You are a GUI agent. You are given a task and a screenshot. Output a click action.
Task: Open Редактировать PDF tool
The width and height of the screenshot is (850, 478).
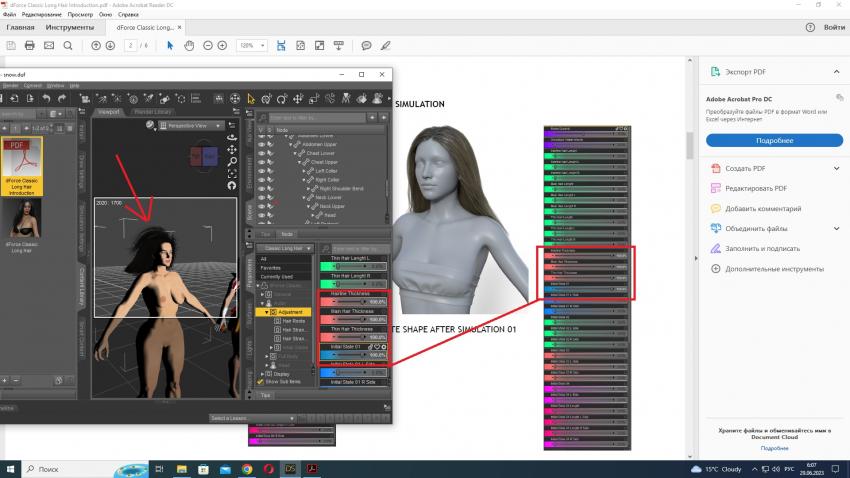756,189
